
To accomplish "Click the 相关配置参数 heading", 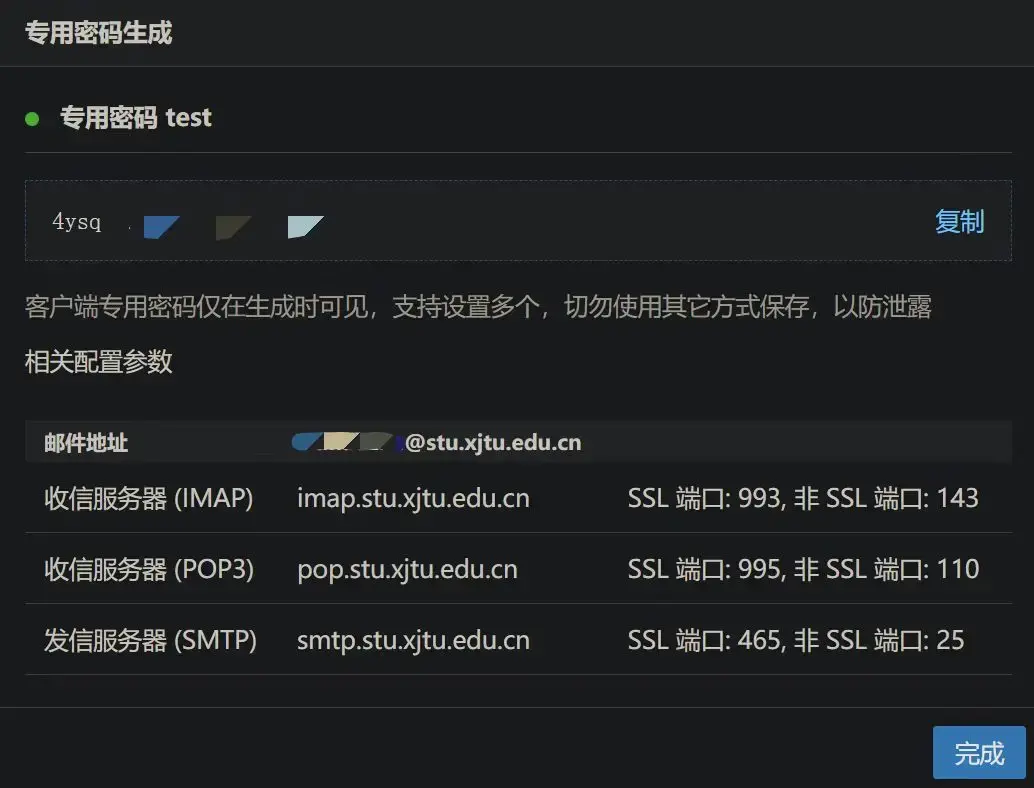I will coord(98,361).
